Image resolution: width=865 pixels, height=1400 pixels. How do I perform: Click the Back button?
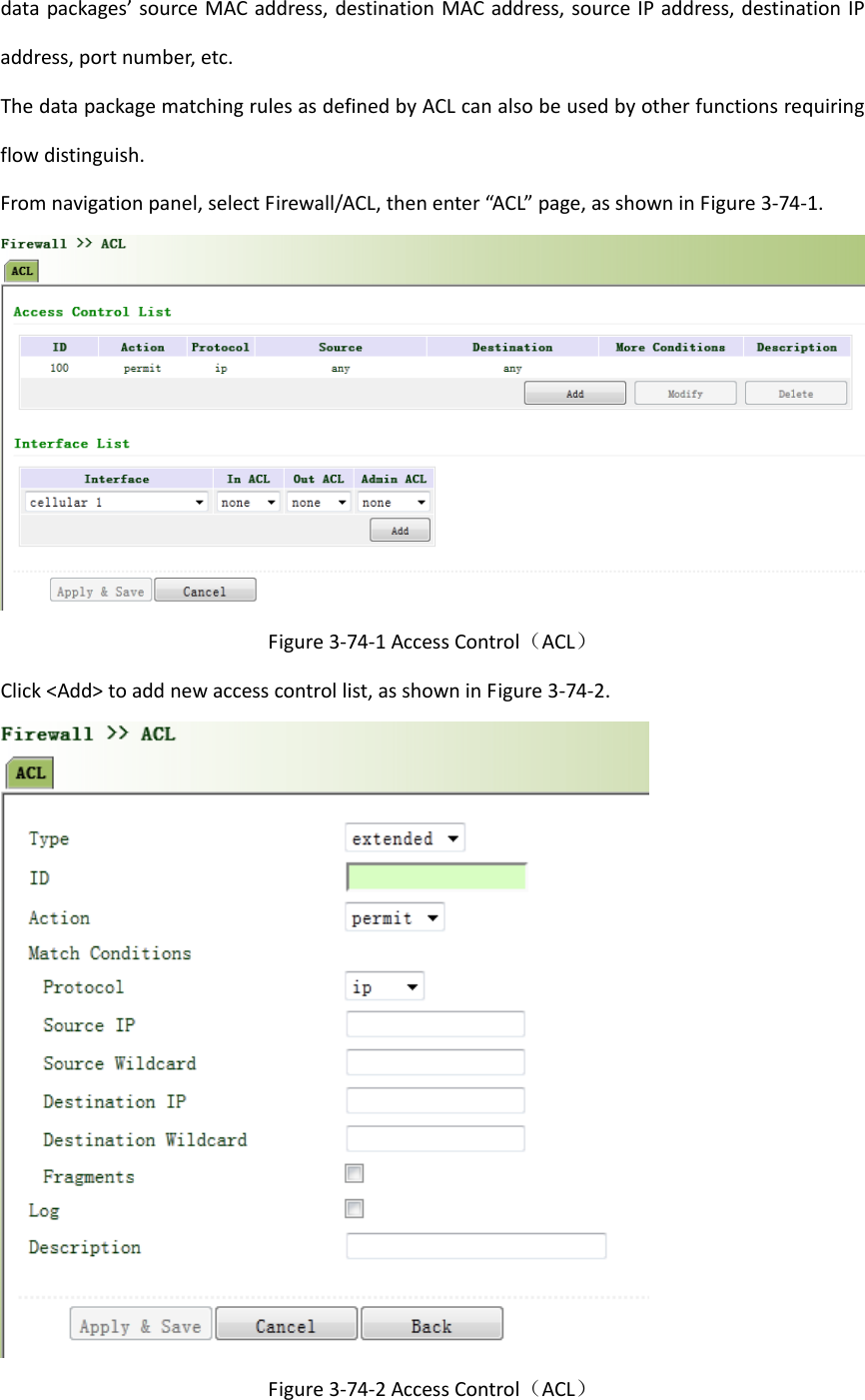pos(432,1323)
